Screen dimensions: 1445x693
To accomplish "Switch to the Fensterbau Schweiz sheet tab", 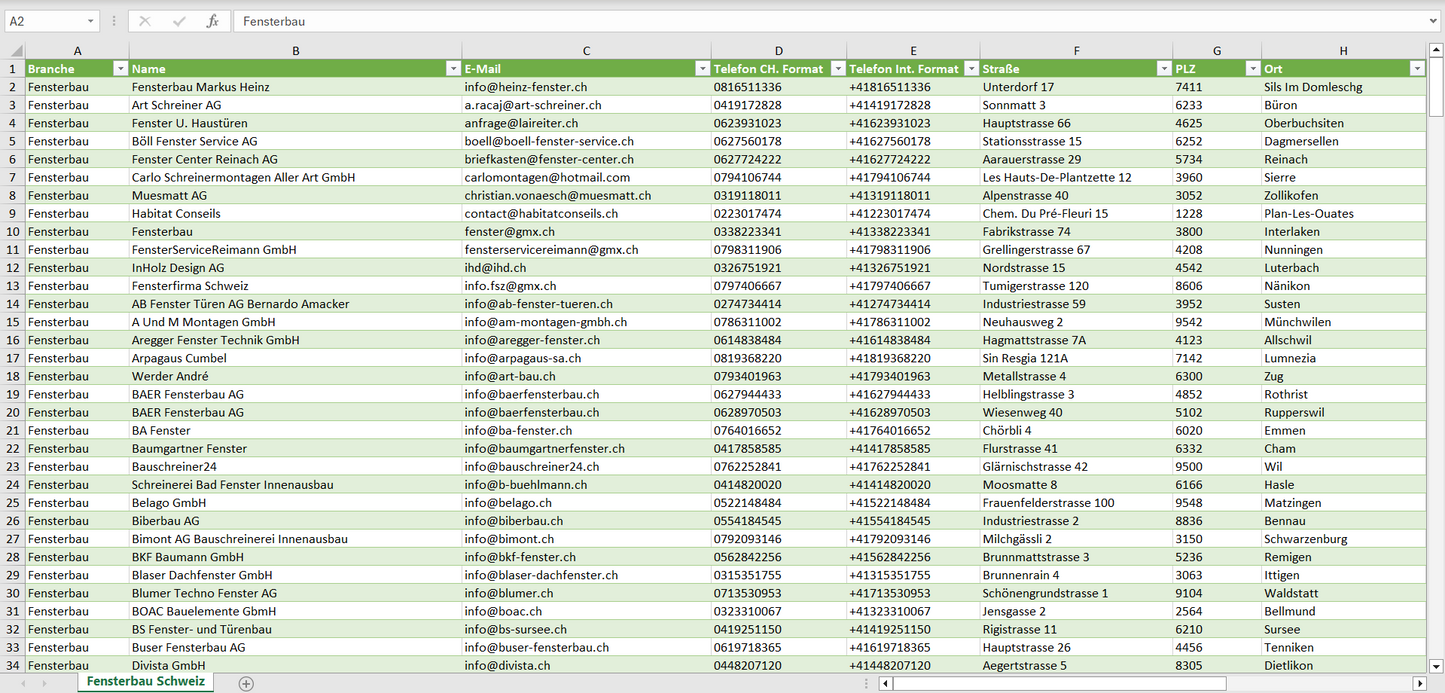I will 146,681.
